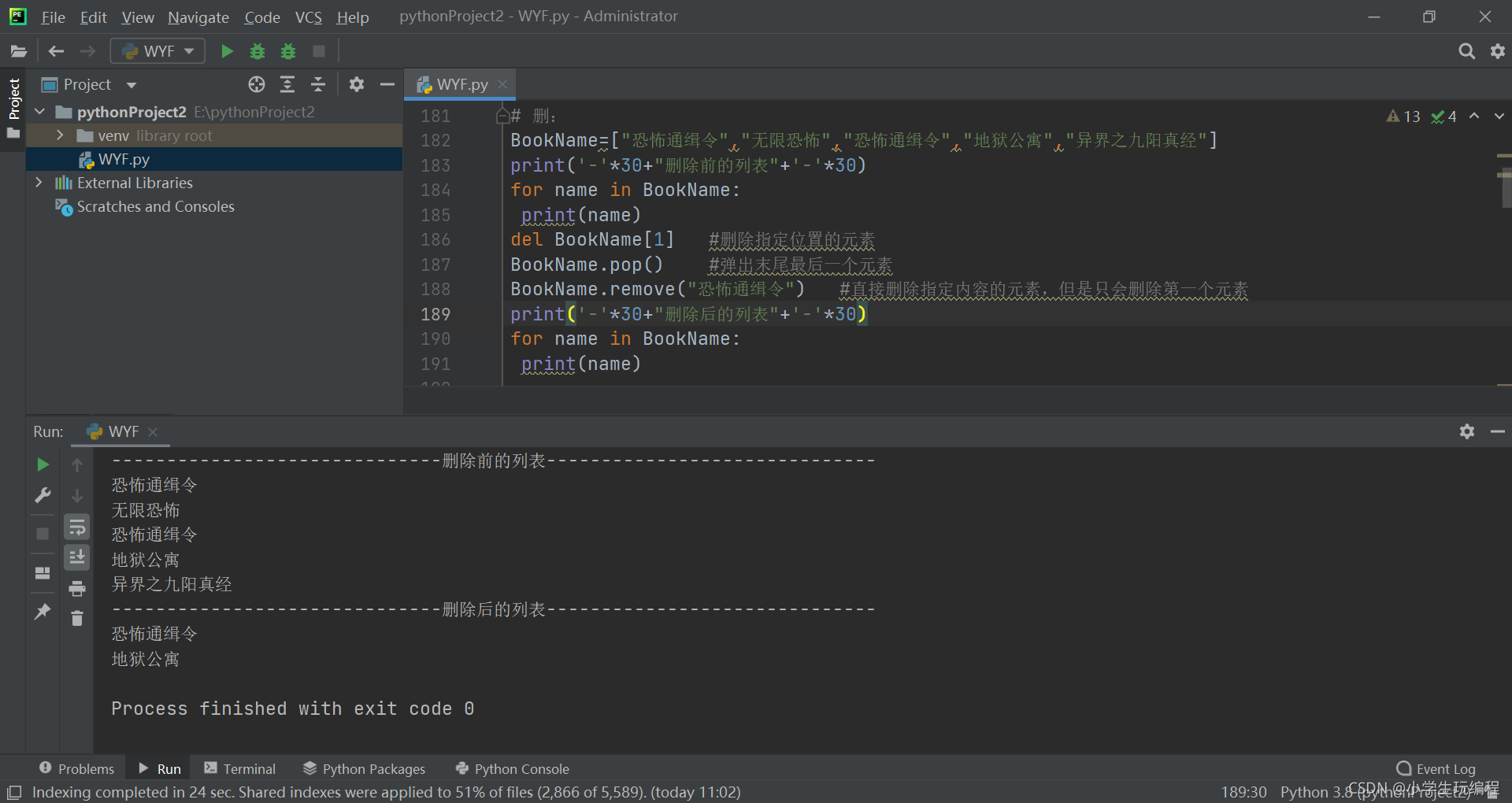The height and width of the screenshot is (803, 1512).
Task: Navigate forward with the right arrow
Action: (x=87, y=51)
